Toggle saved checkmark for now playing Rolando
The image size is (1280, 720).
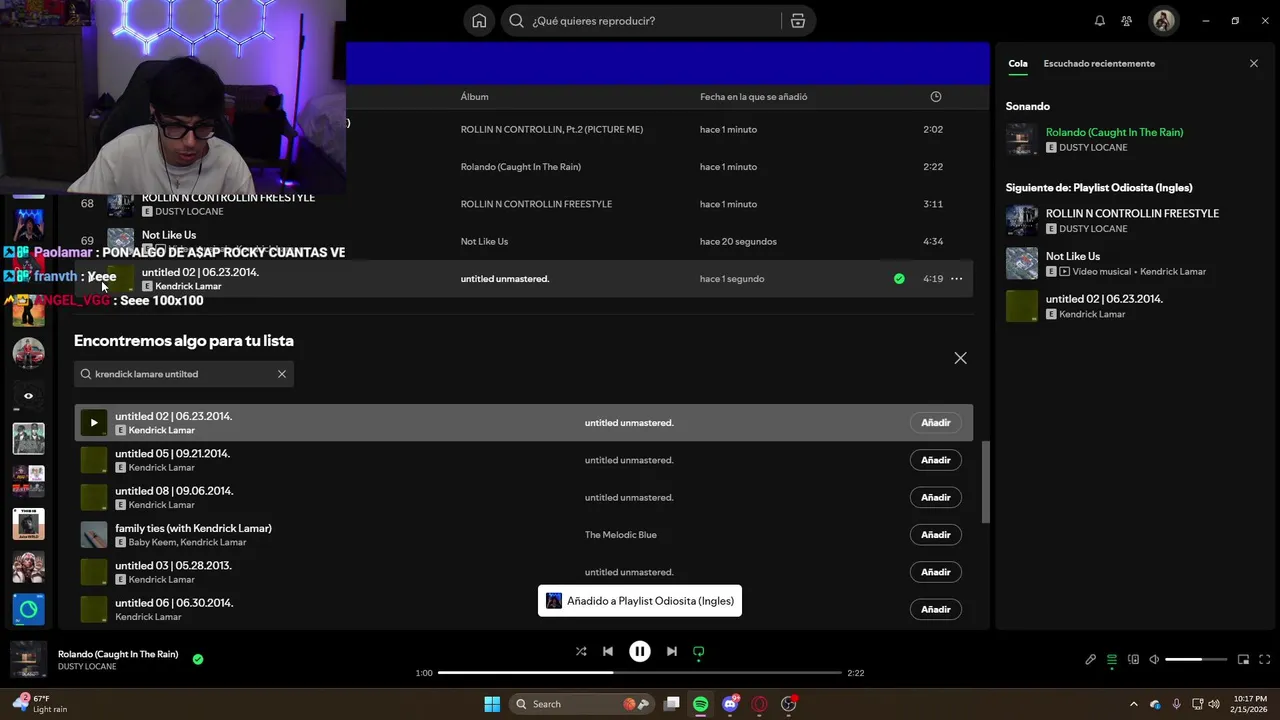click(198, 659)
